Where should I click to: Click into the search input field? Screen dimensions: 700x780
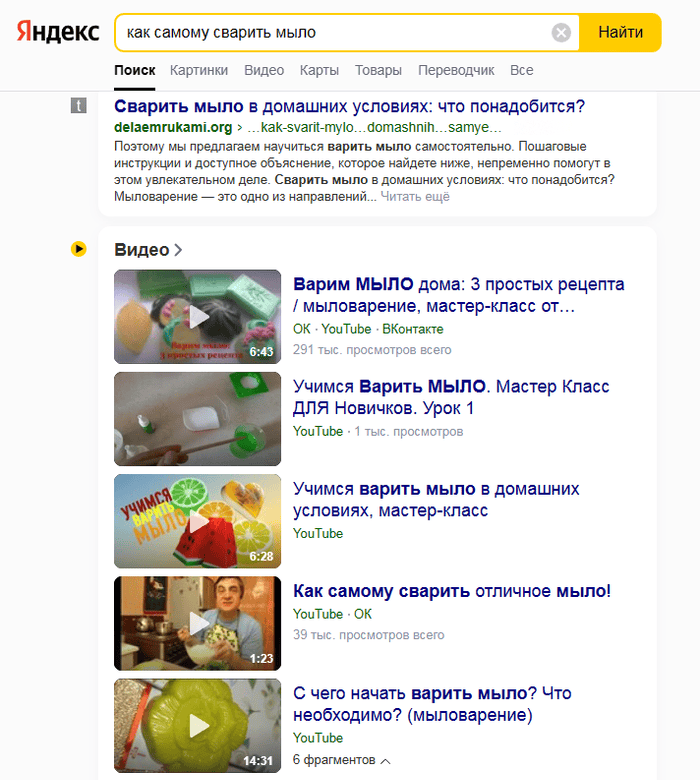pyautogui.click(x=333, y=33)
